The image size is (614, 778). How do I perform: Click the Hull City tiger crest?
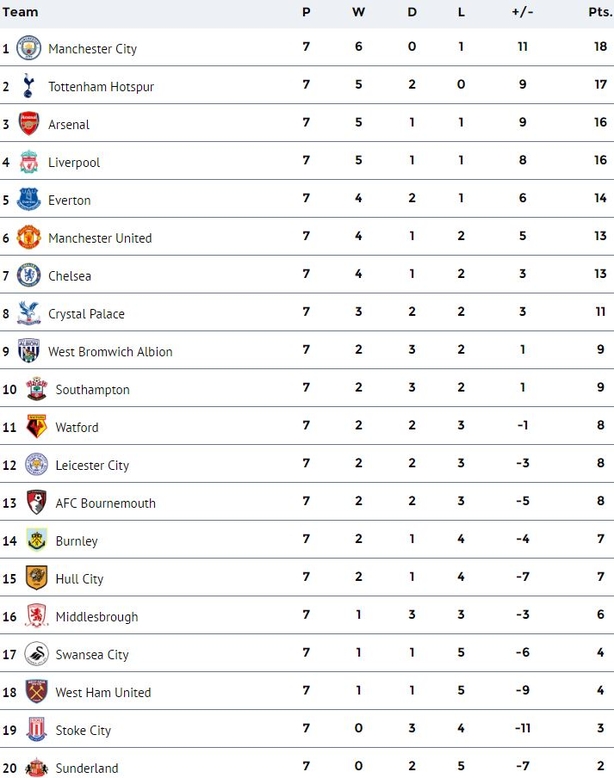36,578
